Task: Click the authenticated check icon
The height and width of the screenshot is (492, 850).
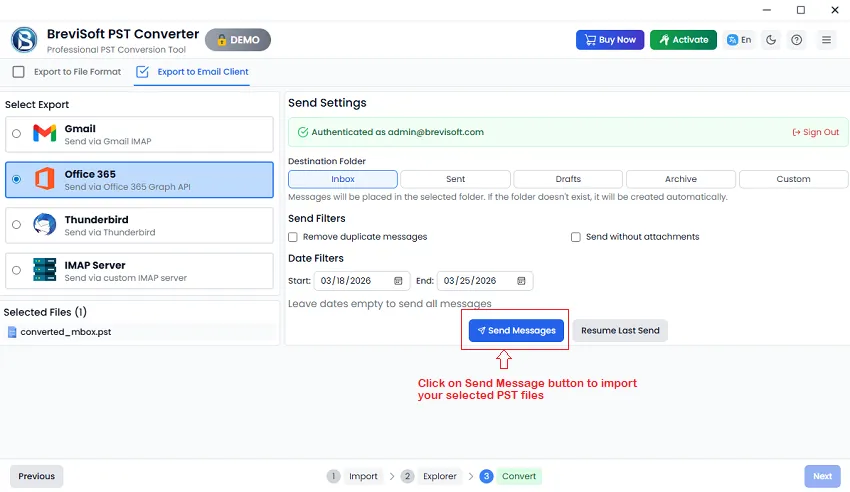Action: 302,132
